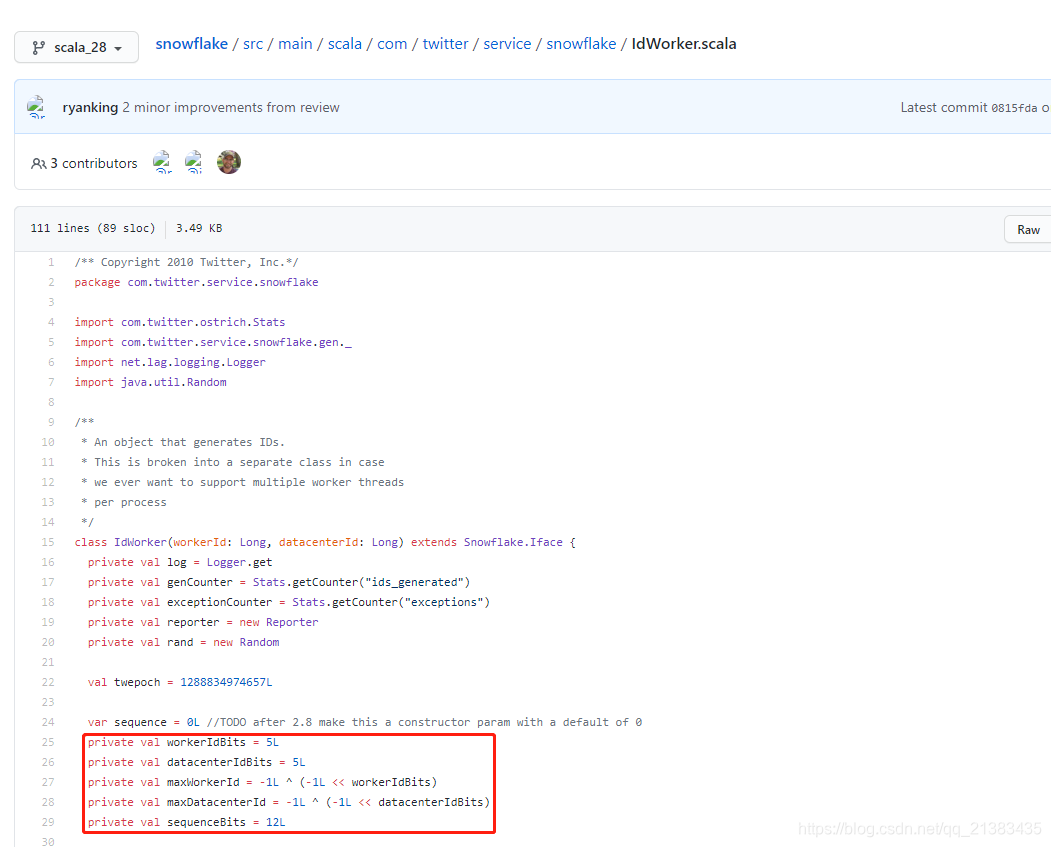Select line number 25
This screenshot has width=1051, height=847.
[x=48, y=742]
